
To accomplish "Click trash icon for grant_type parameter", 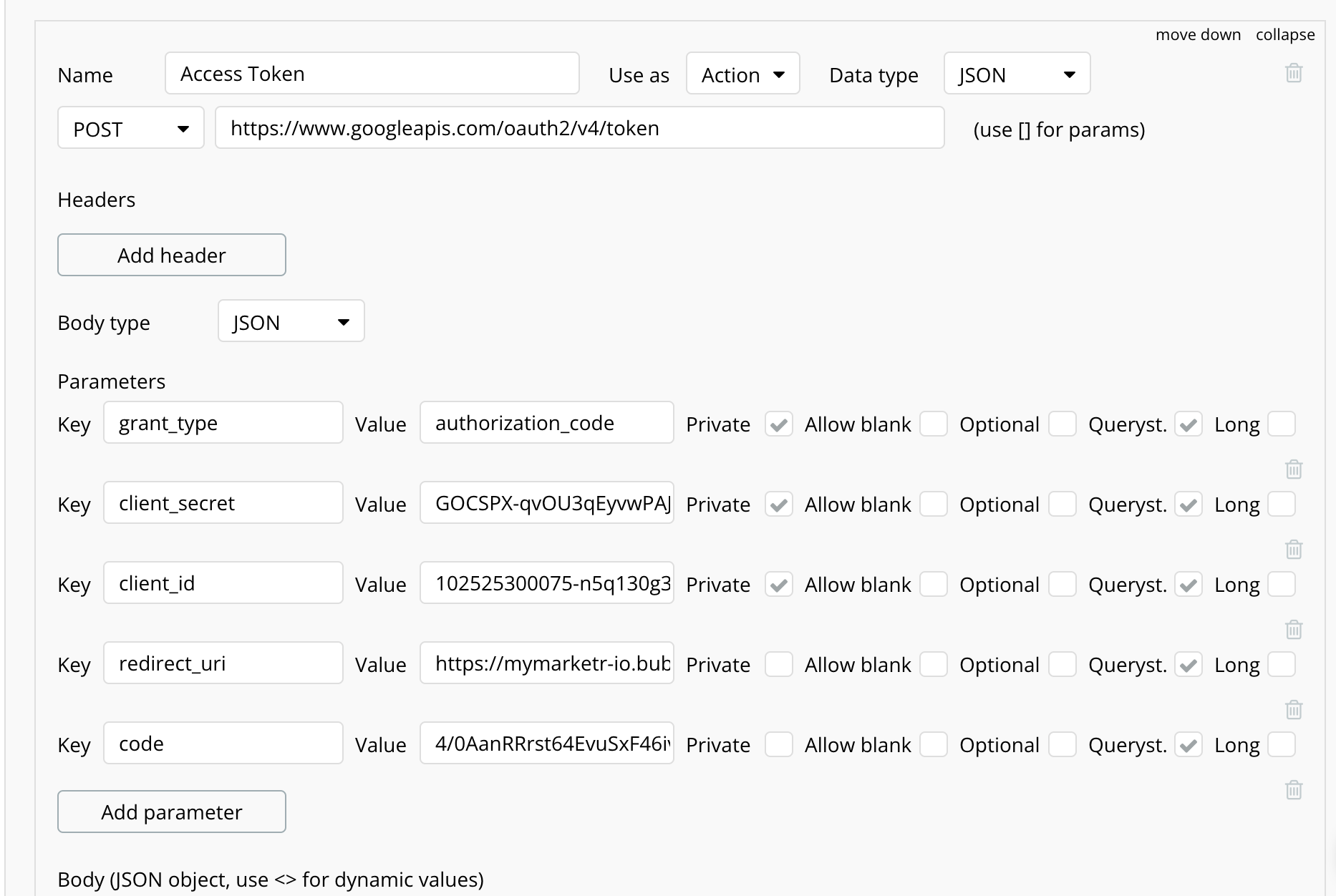I will pos(1293,469).
